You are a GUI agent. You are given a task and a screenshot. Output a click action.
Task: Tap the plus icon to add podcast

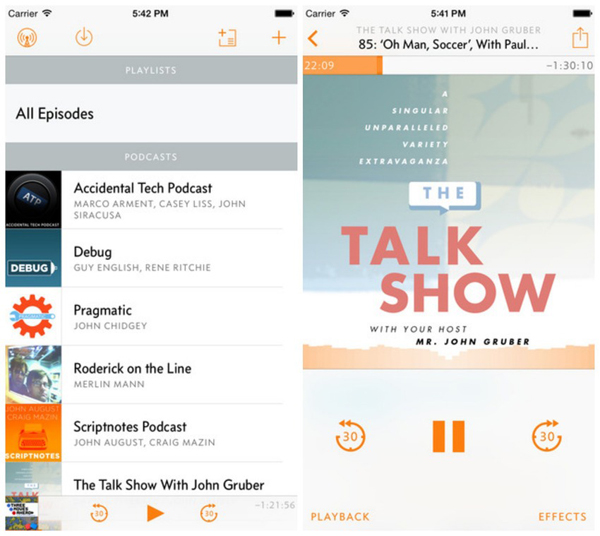click(x=279, y=37)
